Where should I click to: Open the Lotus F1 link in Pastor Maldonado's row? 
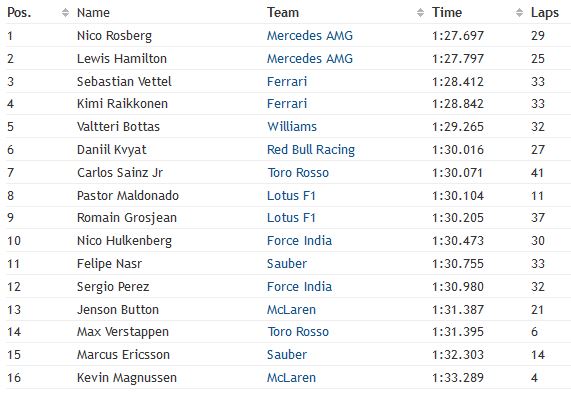(291, 196)
